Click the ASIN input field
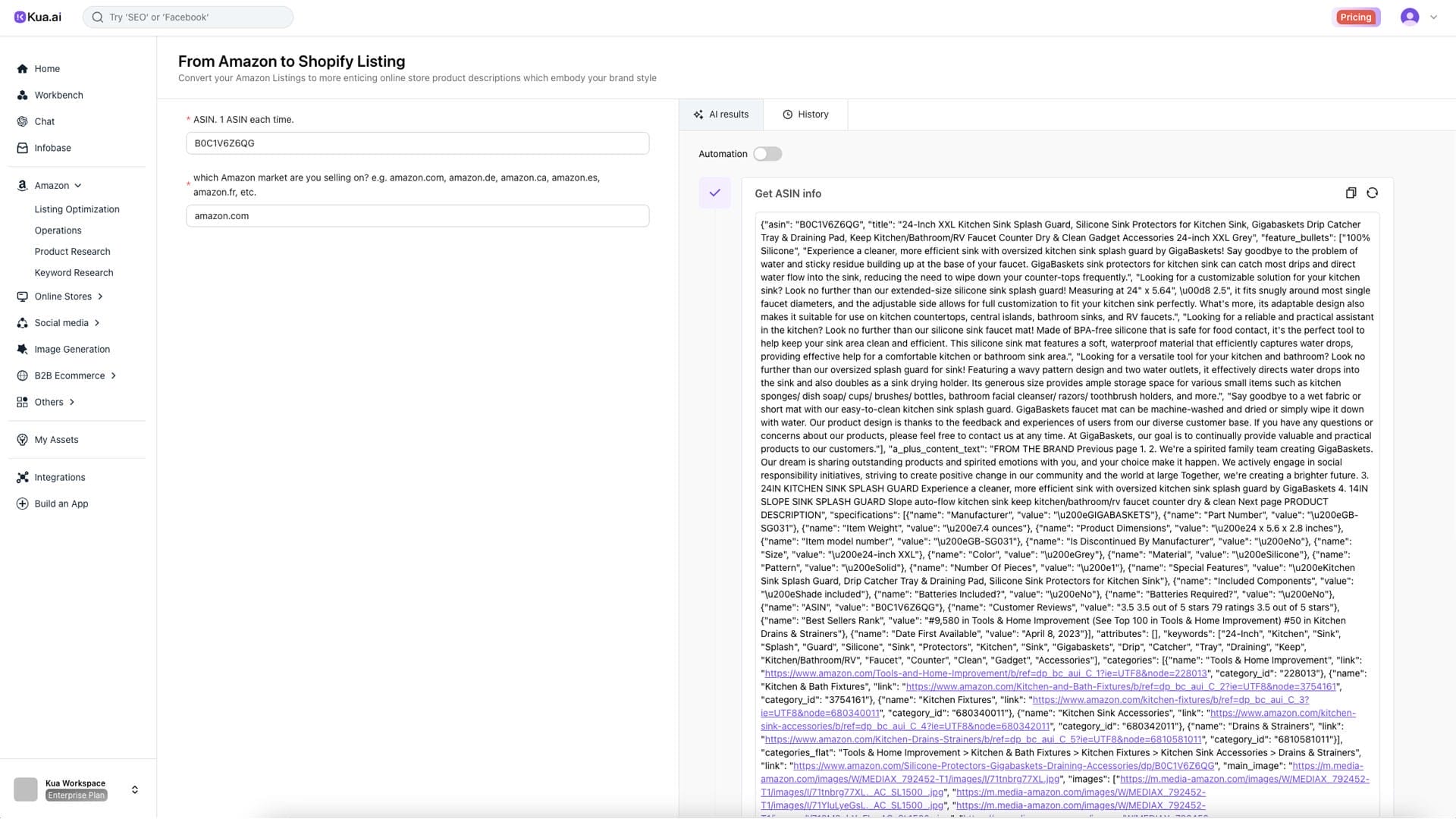The width and height of the screenshot is (1456, 819). click(417, 143)
